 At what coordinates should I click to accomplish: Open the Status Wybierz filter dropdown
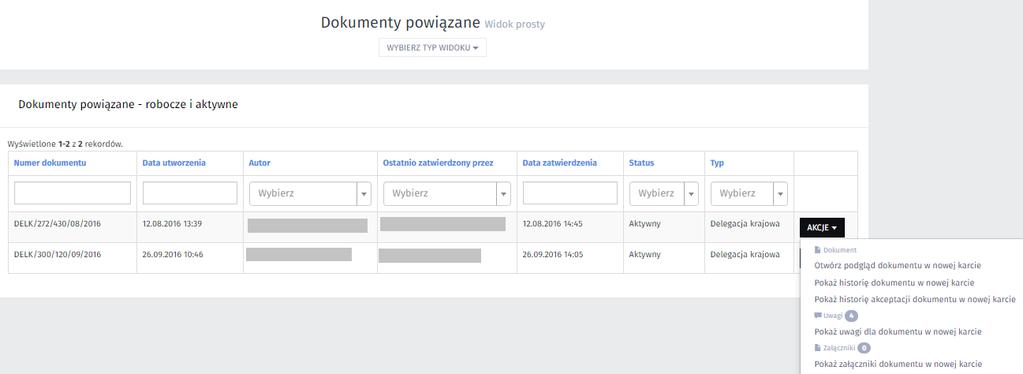664,194
